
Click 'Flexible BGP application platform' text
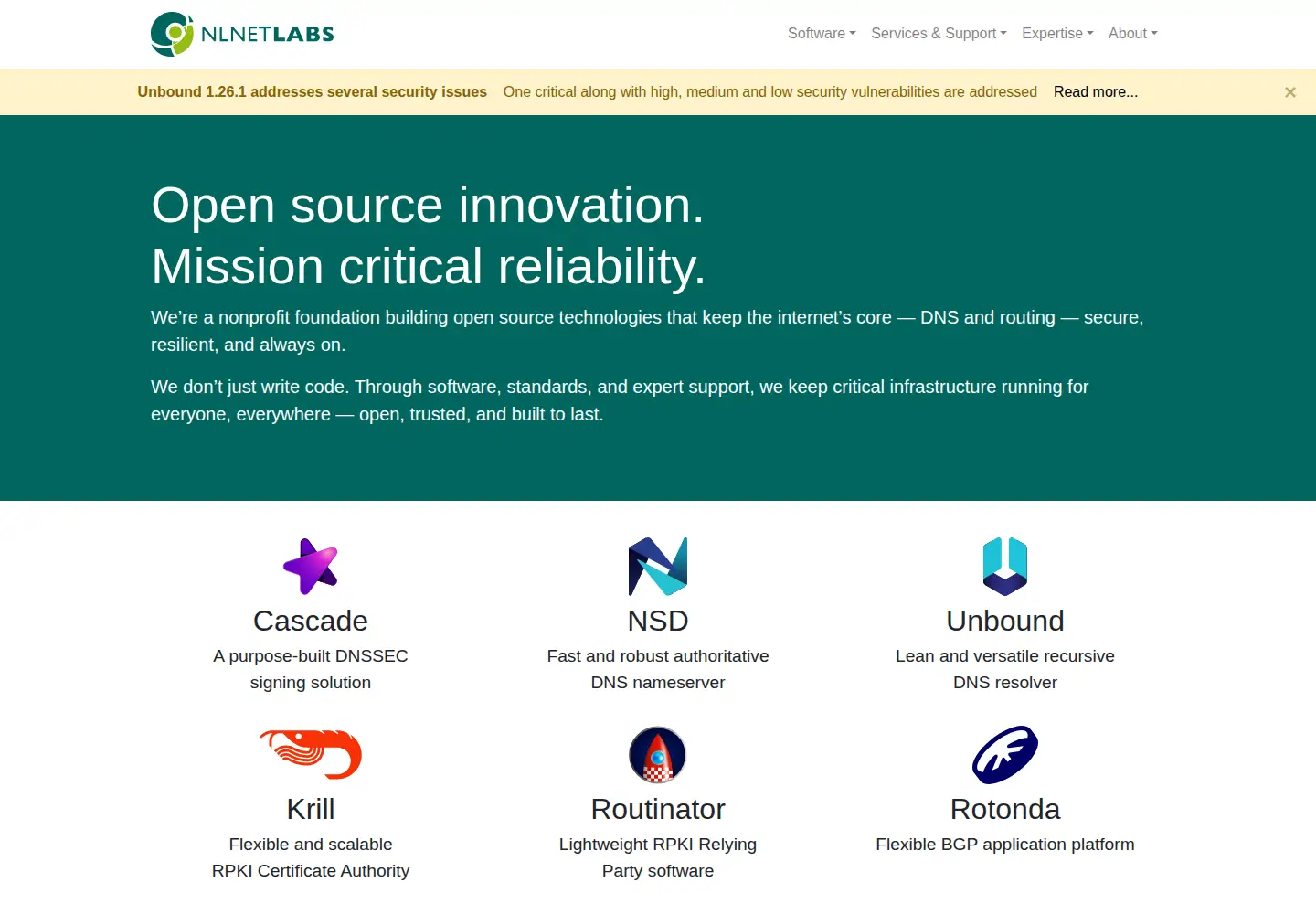click(x=1005, y=845)
